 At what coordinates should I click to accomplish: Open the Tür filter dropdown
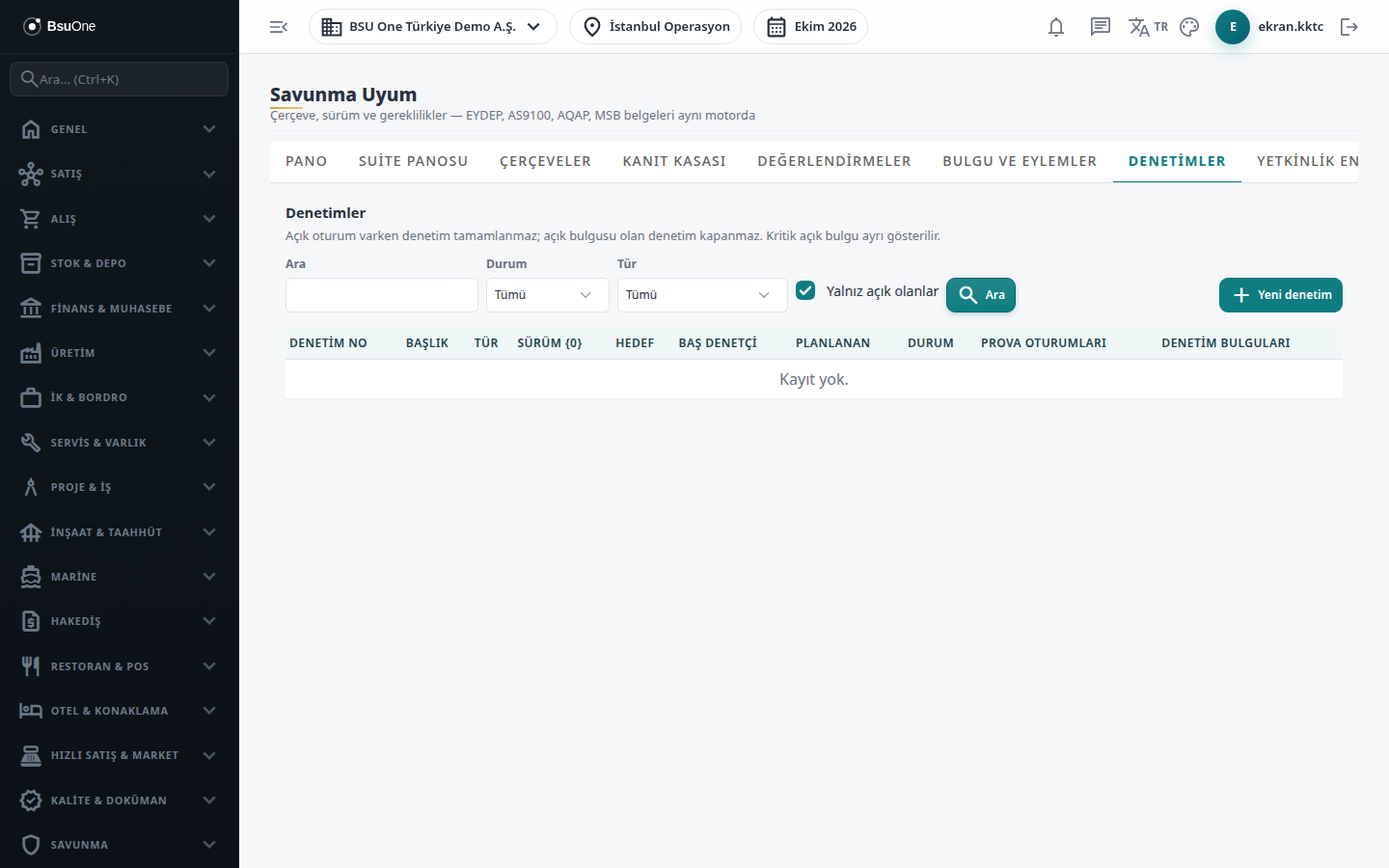coord(702,295)
